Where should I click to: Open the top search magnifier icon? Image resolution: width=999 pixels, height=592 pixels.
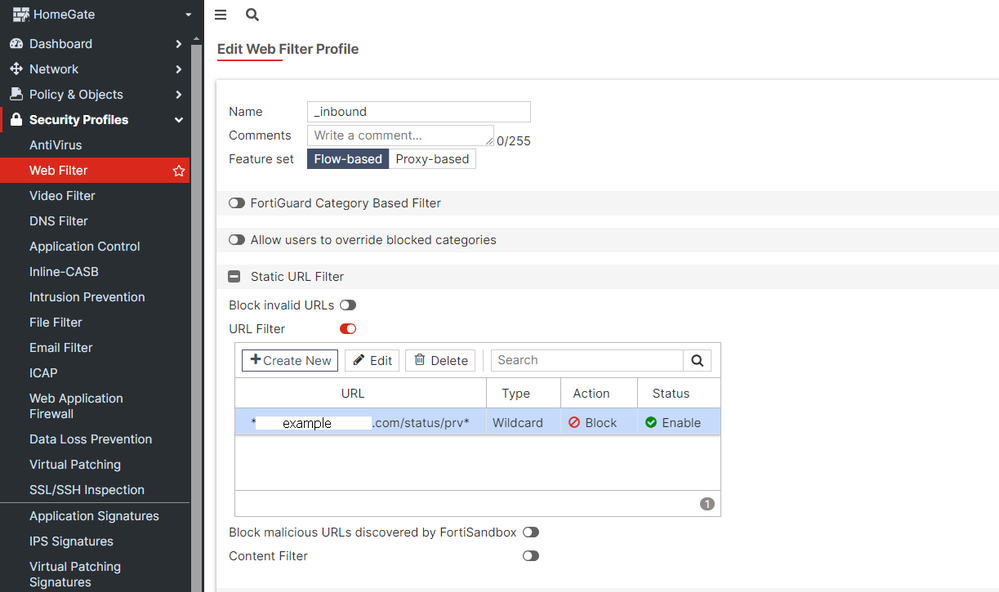tap(252, 15)
